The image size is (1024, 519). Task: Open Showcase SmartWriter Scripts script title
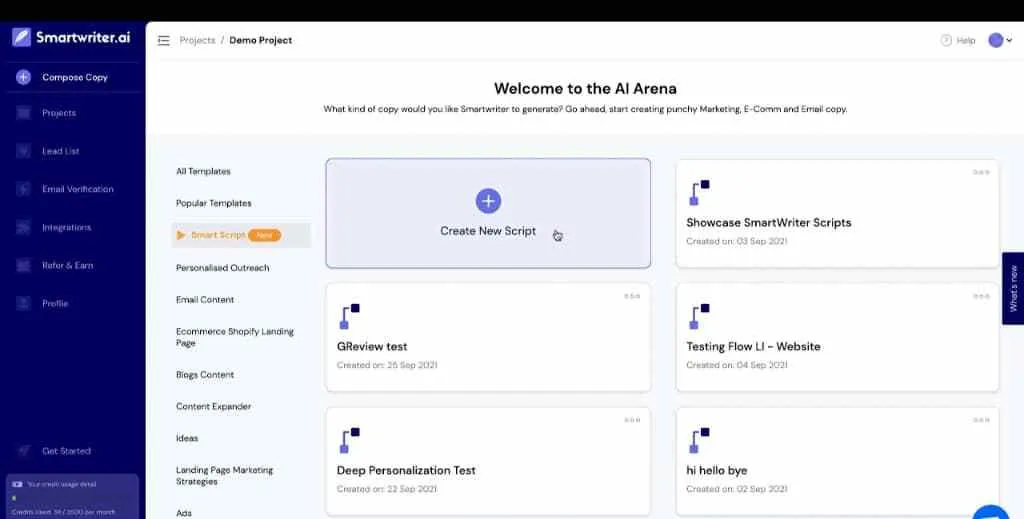click(x=769, y=223)
